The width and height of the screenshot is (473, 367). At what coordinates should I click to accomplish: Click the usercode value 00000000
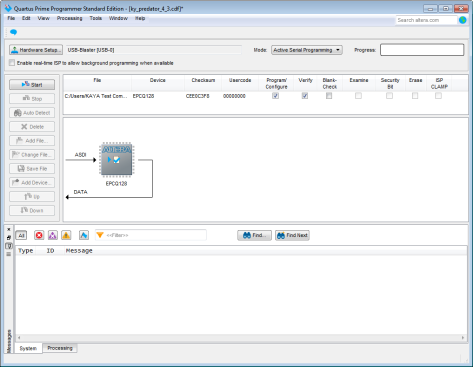[234, 96]
